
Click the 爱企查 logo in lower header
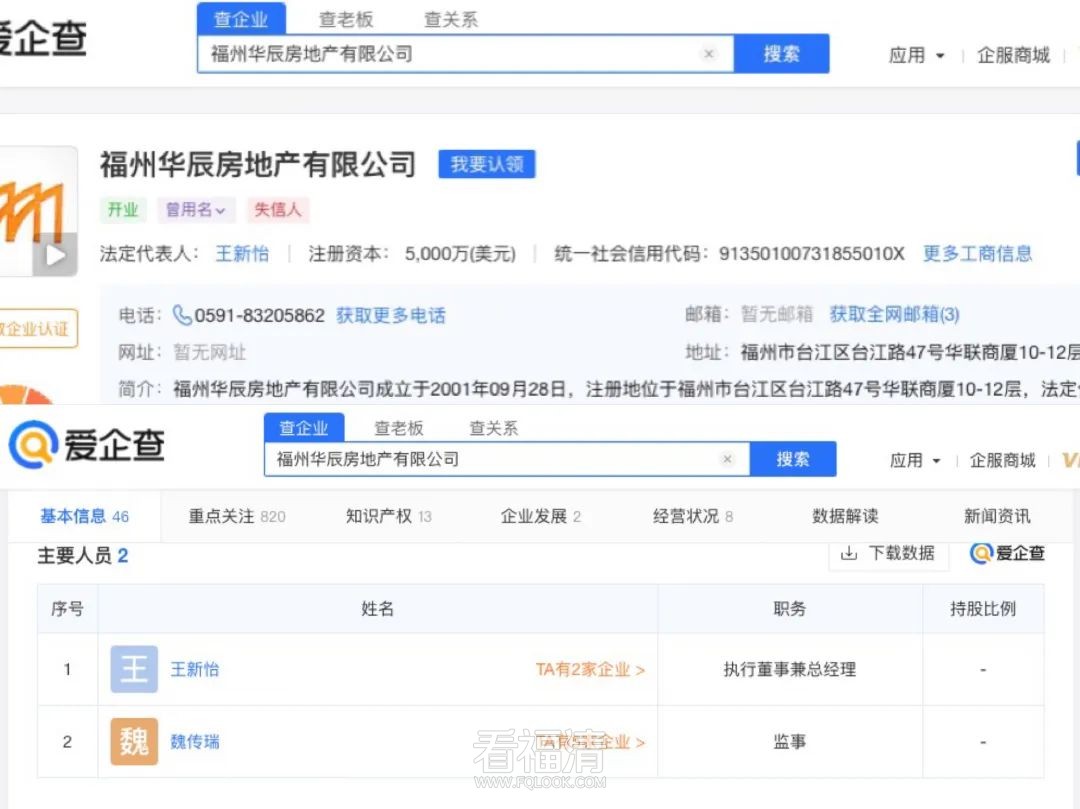point(86,444)
